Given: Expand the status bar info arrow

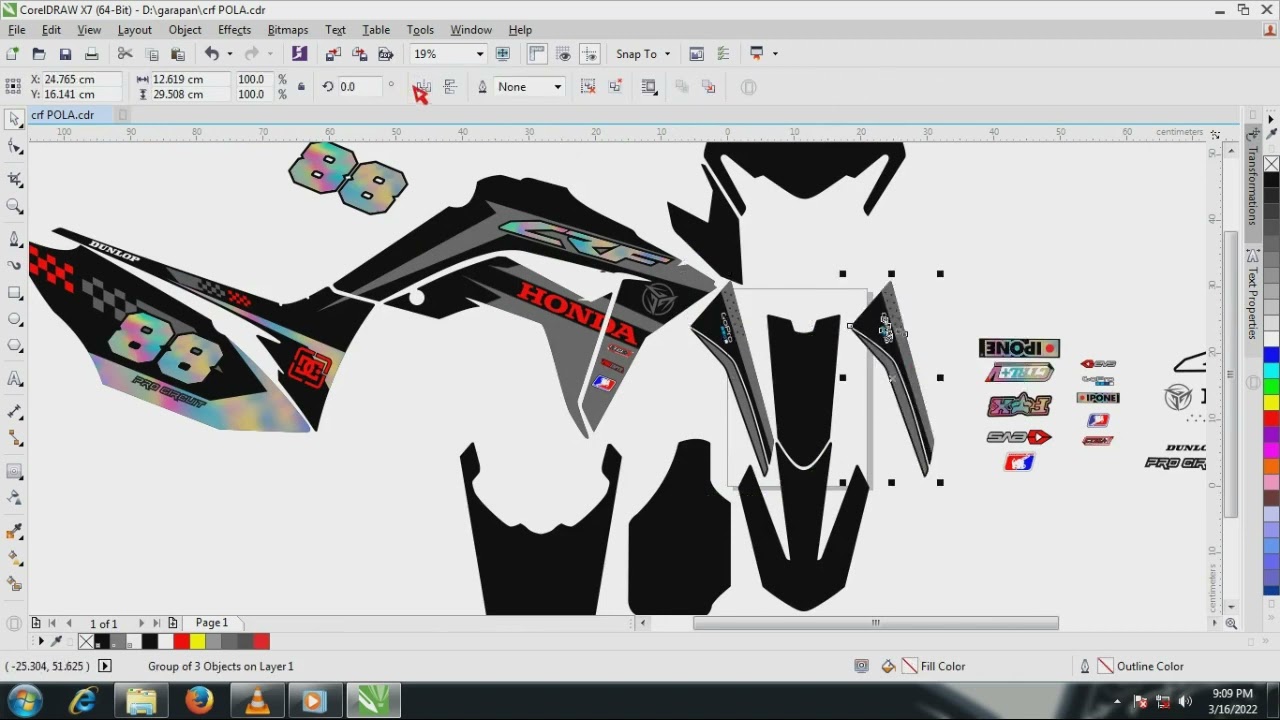Looking at the screenshot, I should pos(104,666).
